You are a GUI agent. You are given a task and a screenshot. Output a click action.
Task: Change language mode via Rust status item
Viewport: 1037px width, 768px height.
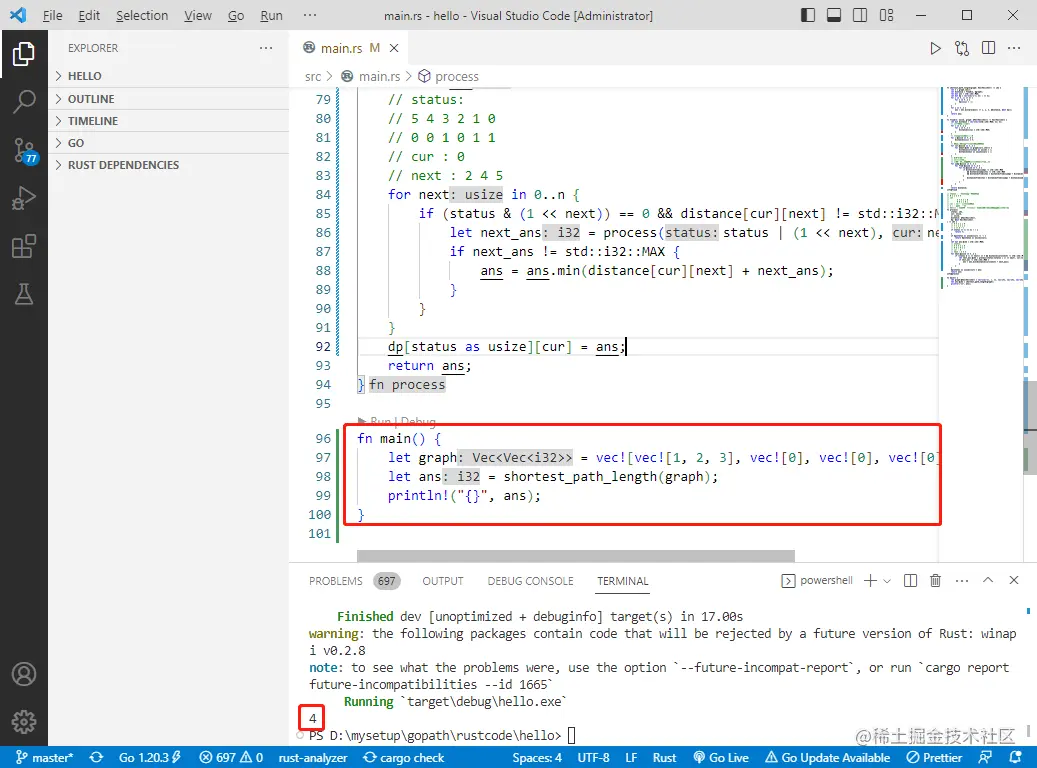pyautogui.click(x=664, y=757)
